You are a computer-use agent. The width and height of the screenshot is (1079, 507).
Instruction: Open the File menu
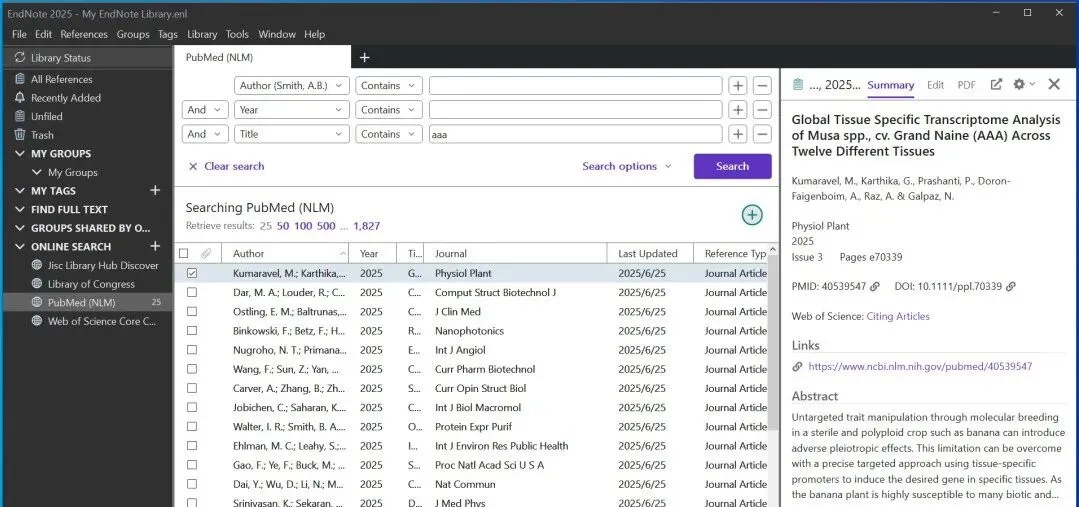click(x=19, y=34)
